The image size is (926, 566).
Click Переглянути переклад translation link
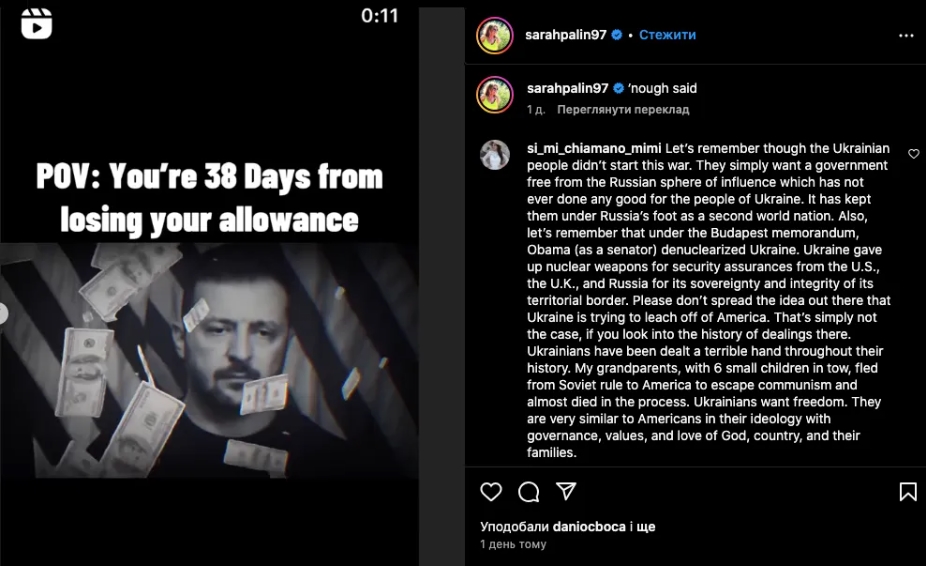coord(623,110)
